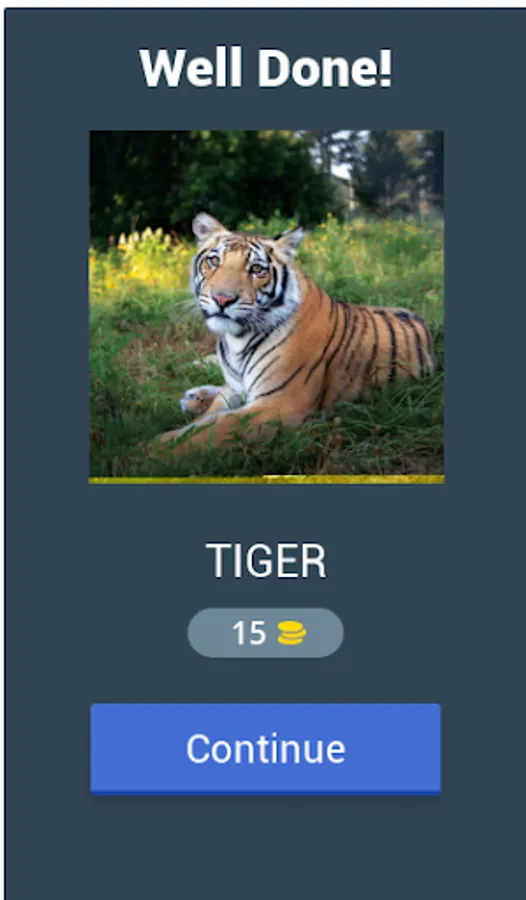Image resolution: width=526 pixels, height=900 pixels.
Task: Click the yellow flowers in the photo
Action: (144, 253)
